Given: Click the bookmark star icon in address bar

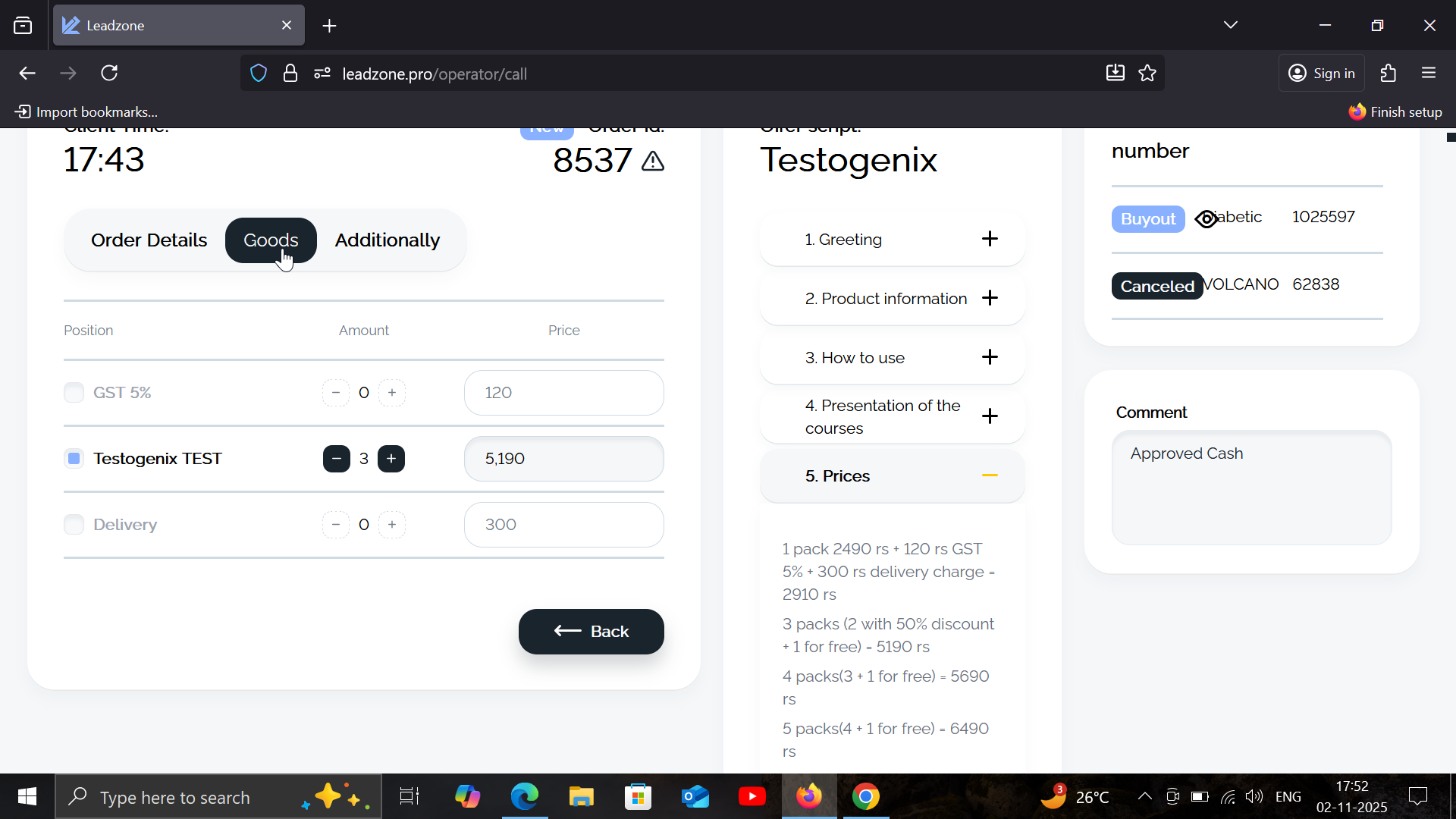Looking at the screenshot, I should coord(1147,74).
